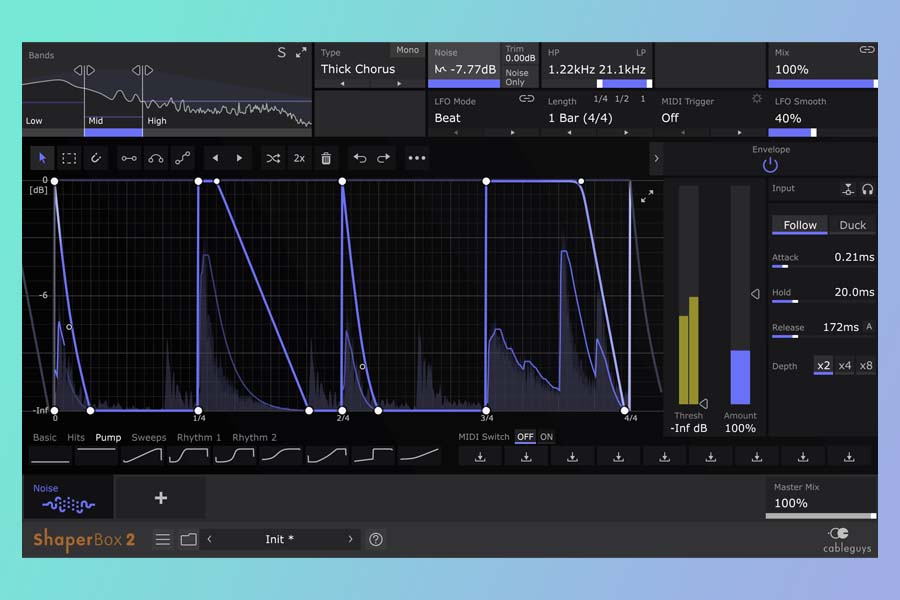Click the help question mark icon
This screenshot has width=900, height=600.
(x=376, y=539)
